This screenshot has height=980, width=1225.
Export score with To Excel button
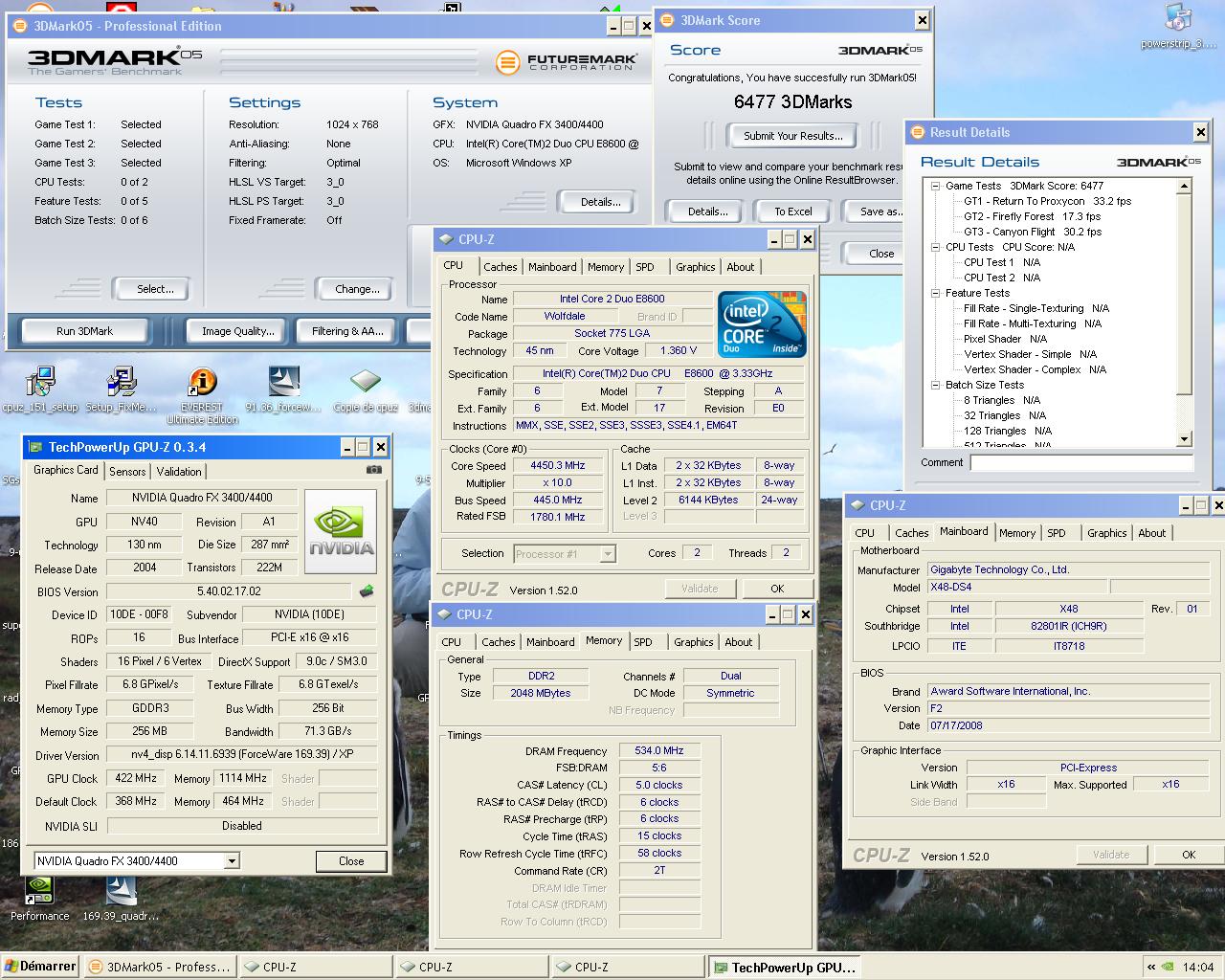(793, 212)
